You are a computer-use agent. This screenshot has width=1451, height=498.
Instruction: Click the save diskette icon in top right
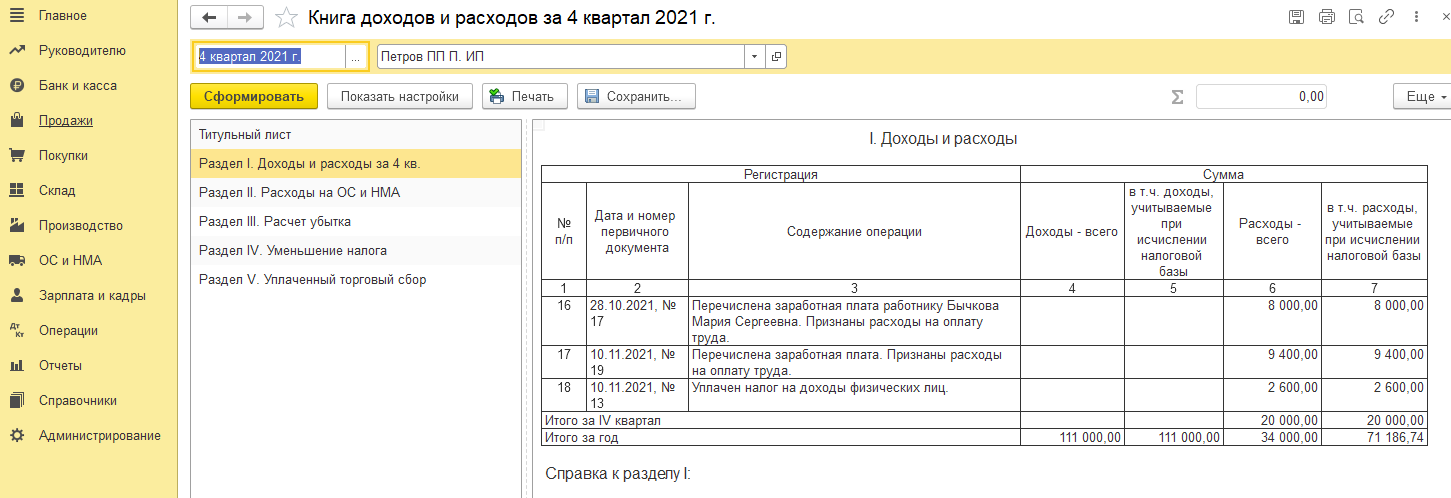click(1296, 17)
